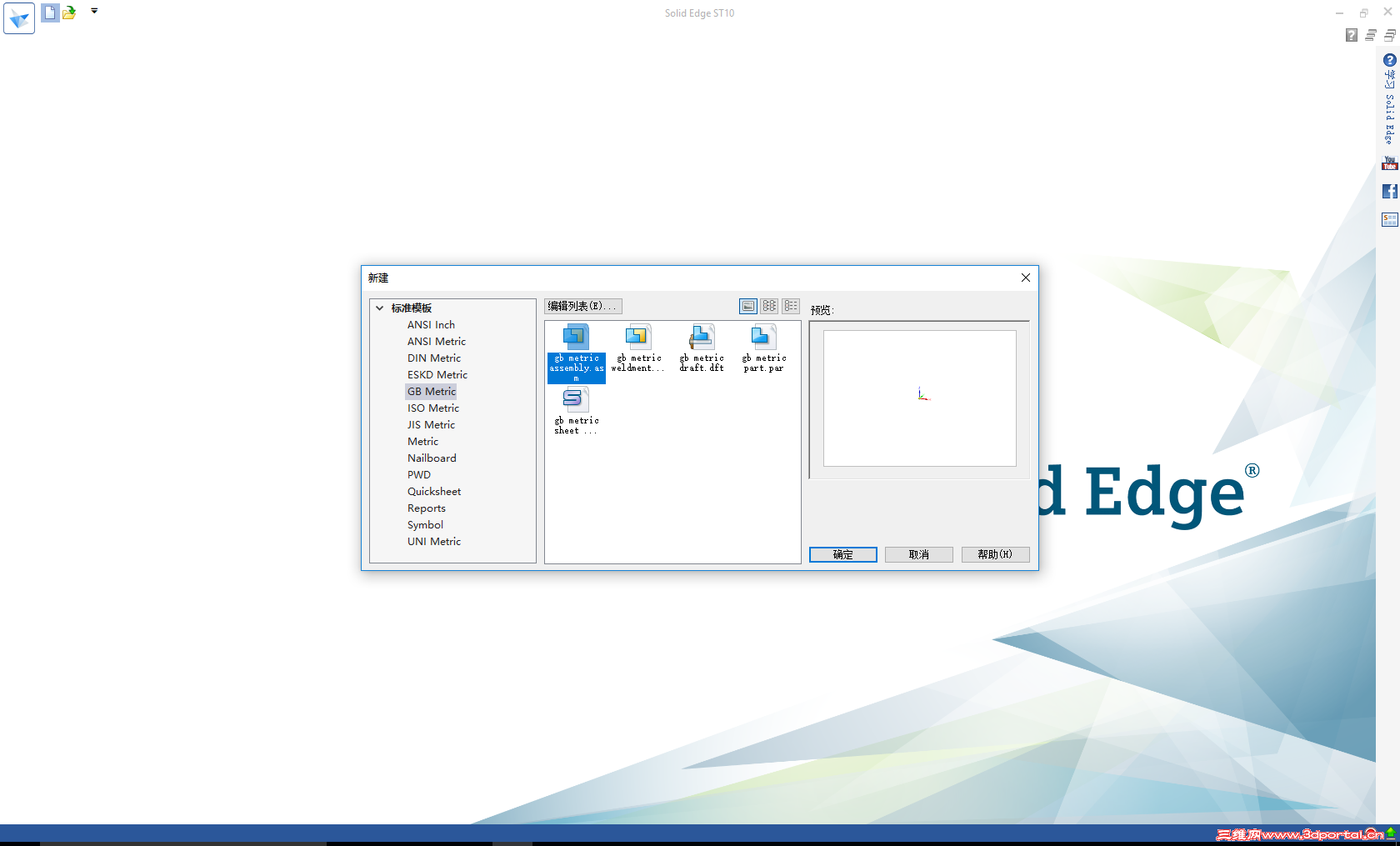Select ANSI Metric template folder
This screenshot has height=846, width=1400.
point(437,342)
